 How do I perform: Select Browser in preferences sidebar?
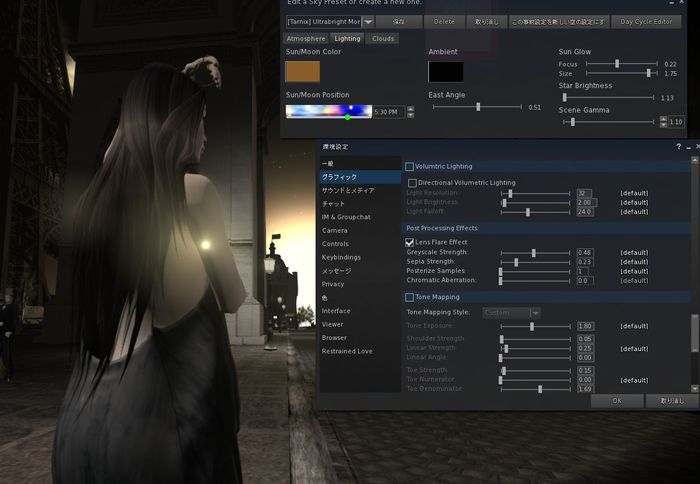[x=360, y=338]
